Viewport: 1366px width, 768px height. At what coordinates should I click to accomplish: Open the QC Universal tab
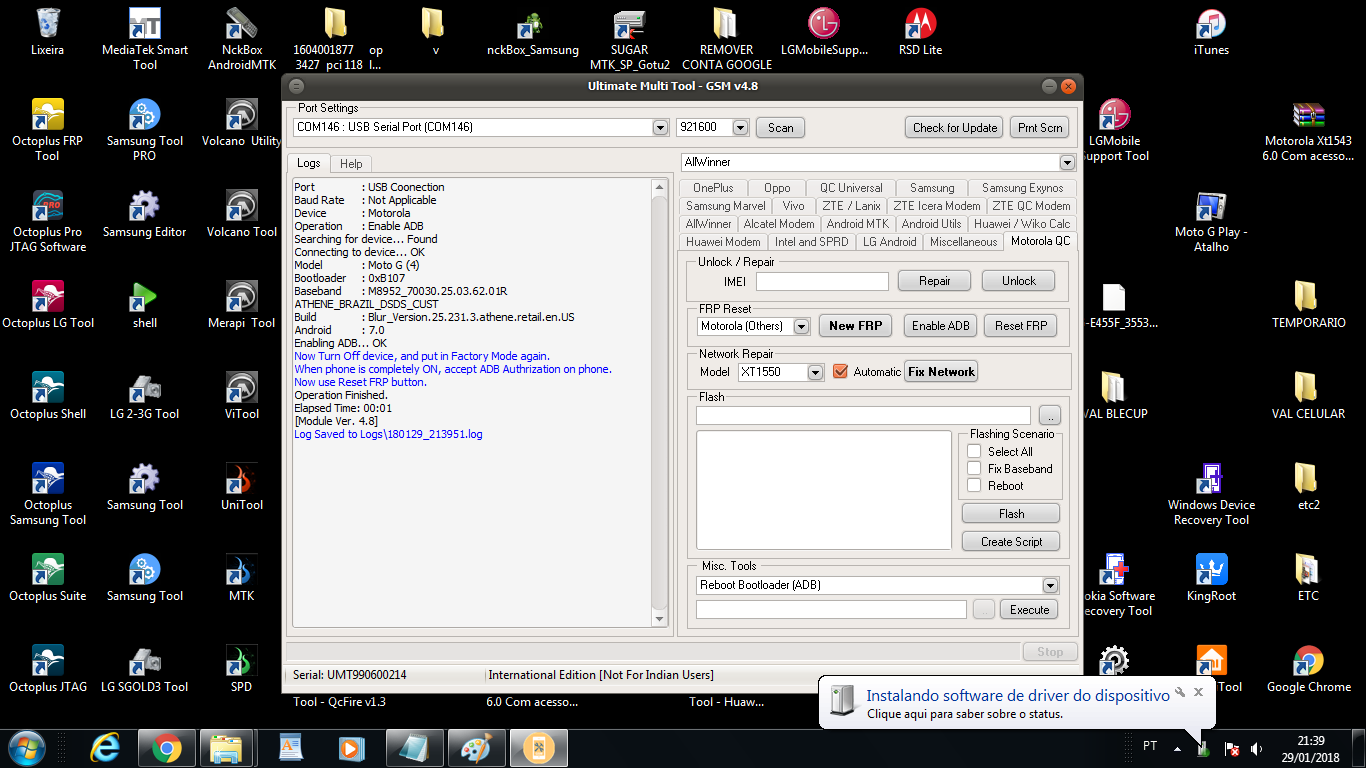[851, 188]
